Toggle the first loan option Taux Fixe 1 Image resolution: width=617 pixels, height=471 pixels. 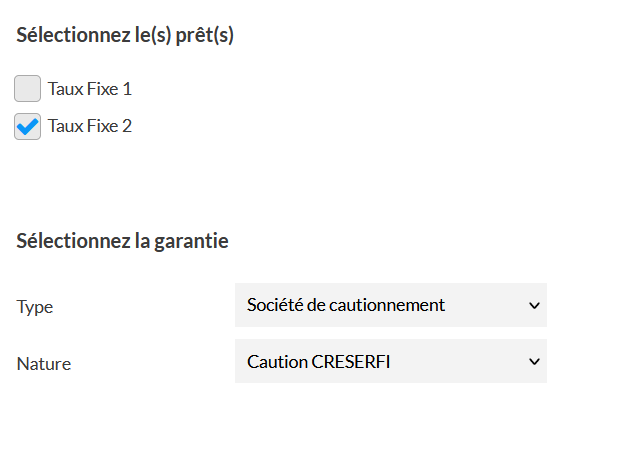coord(28,89)
